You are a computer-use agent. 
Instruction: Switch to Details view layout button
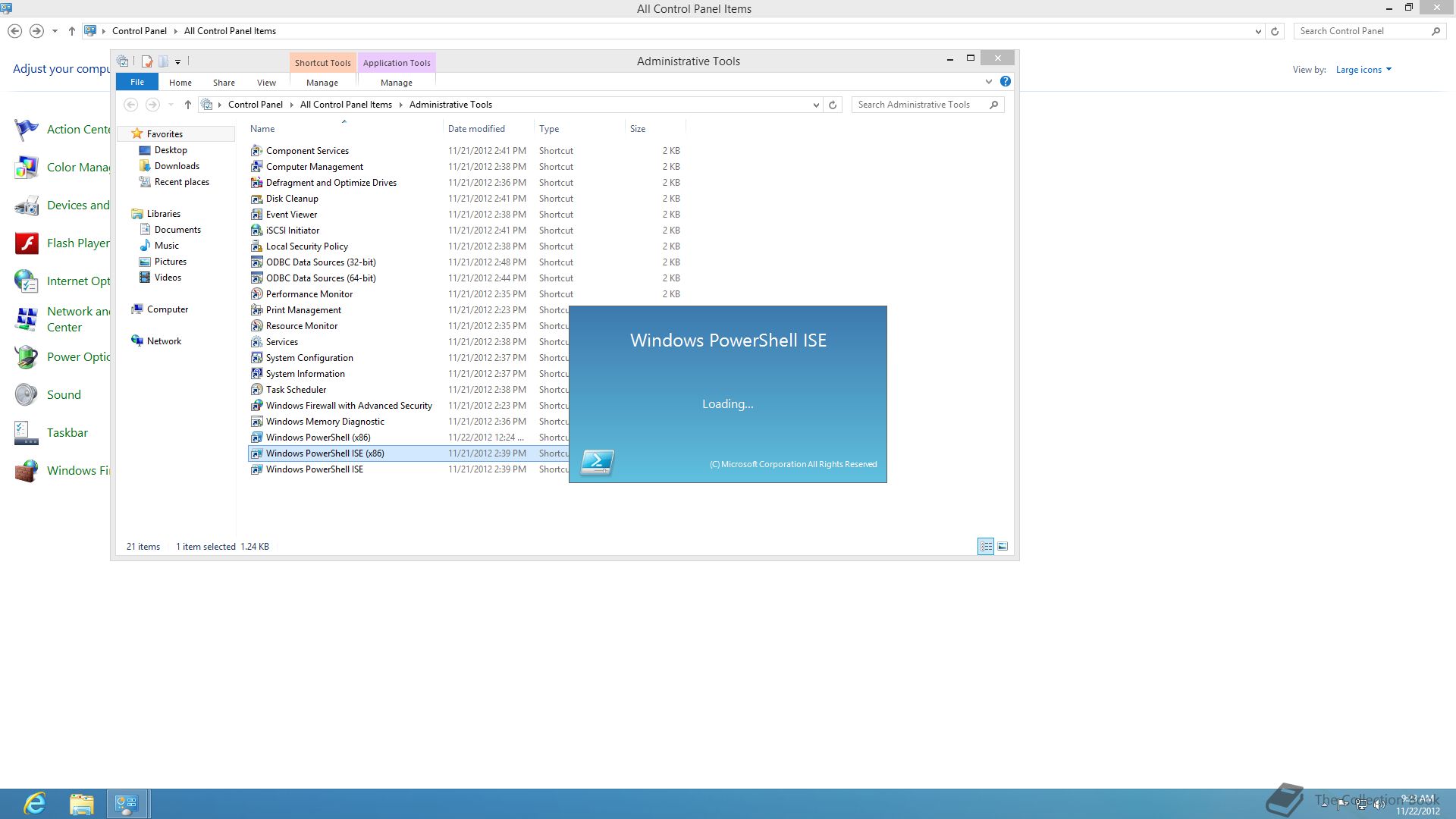pyautogui.click(x=986, y=546)
